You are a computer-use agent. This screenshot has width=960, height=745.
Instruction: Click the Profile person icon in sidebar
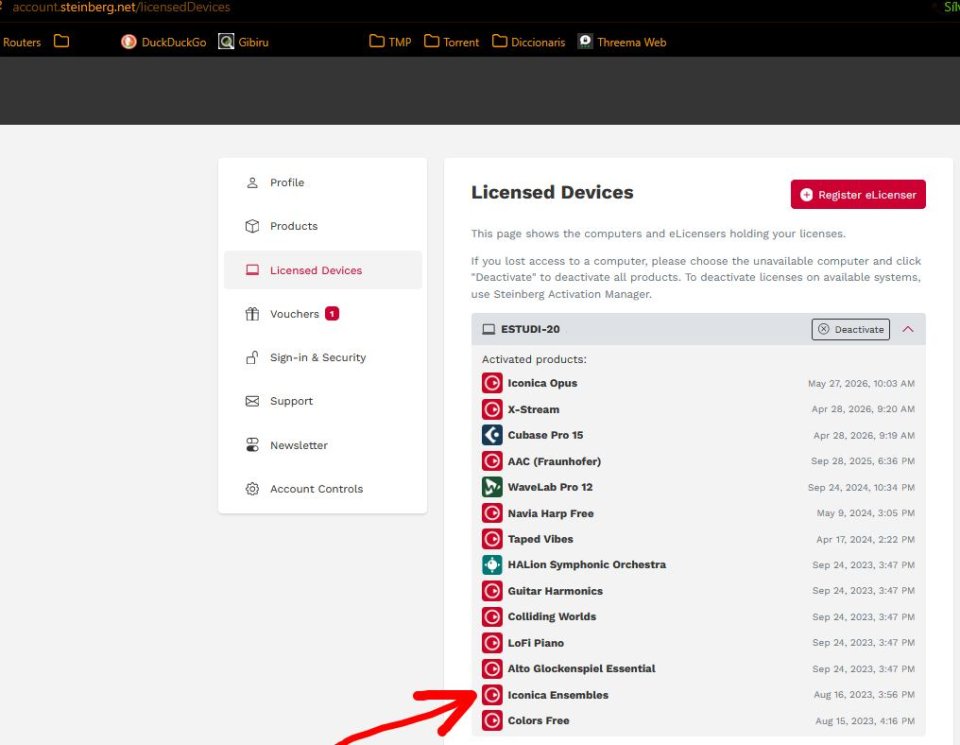click(252, 182)
